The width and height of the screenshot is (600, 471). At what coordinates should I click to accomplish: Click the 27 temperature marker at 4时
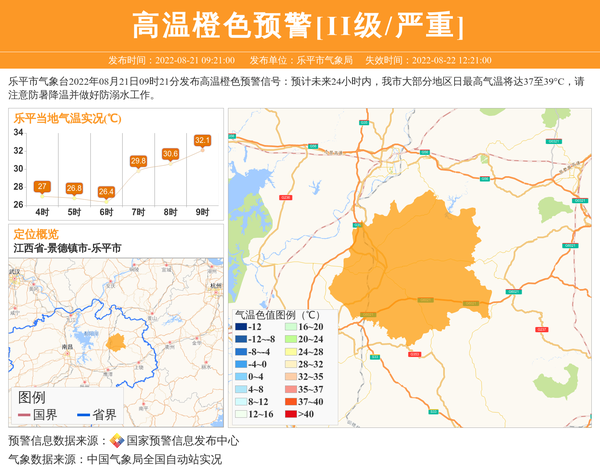point(42,186)
